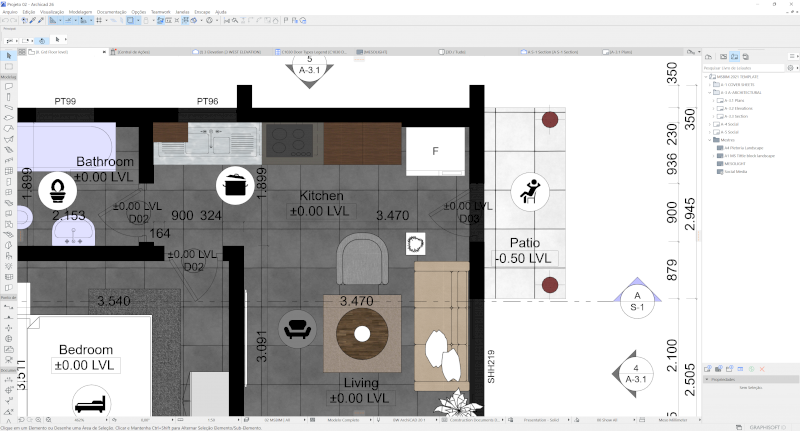The width and height of the screenshot is (800, 431).
Task: Click the 5 A-3.1 elevation marker
Action: pyautogui.click(x=309, y=66)
